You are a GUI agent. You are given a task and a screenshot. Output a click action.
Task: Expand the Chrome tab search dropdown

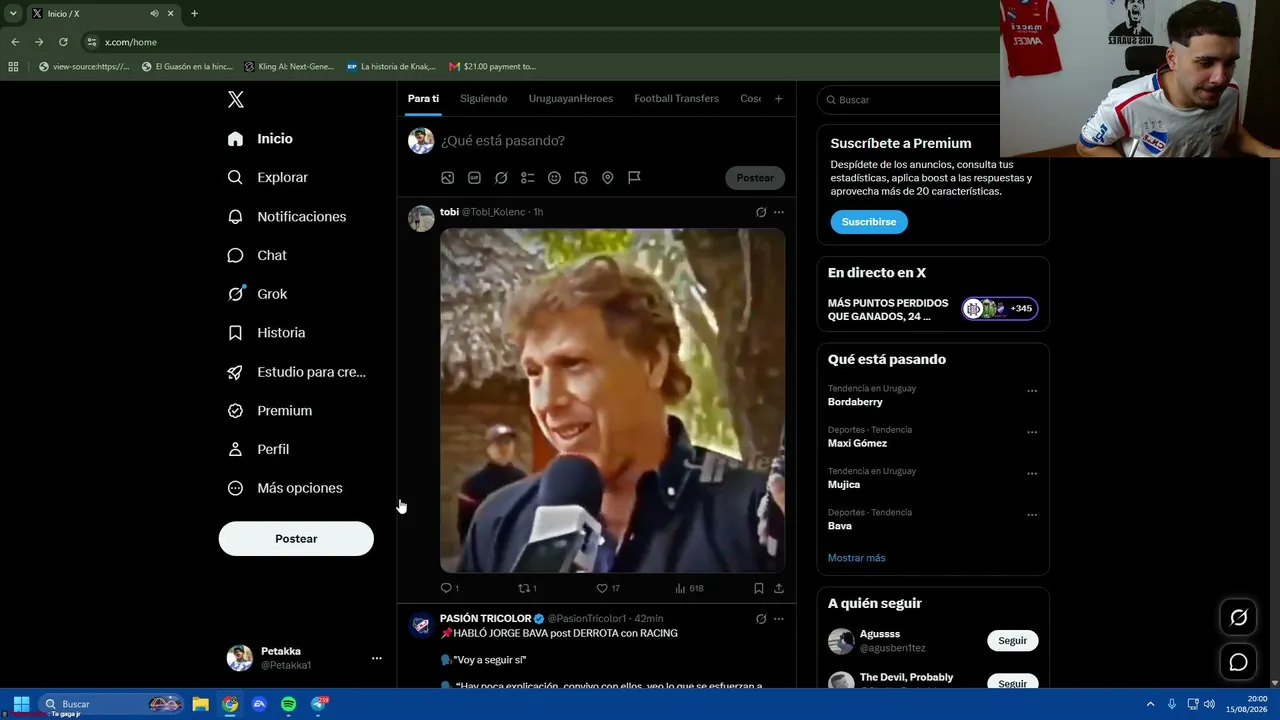click(13, 14)
